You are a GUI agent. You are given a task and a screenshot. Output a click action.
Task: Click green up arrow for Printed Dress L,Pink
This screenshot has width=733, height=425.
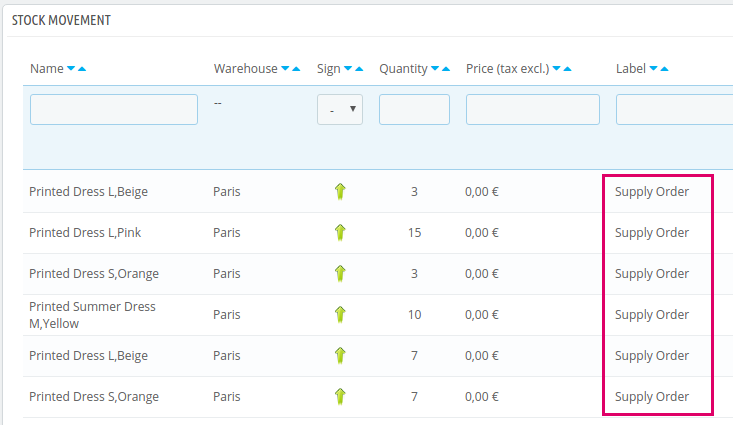click(x=340, y=232)
